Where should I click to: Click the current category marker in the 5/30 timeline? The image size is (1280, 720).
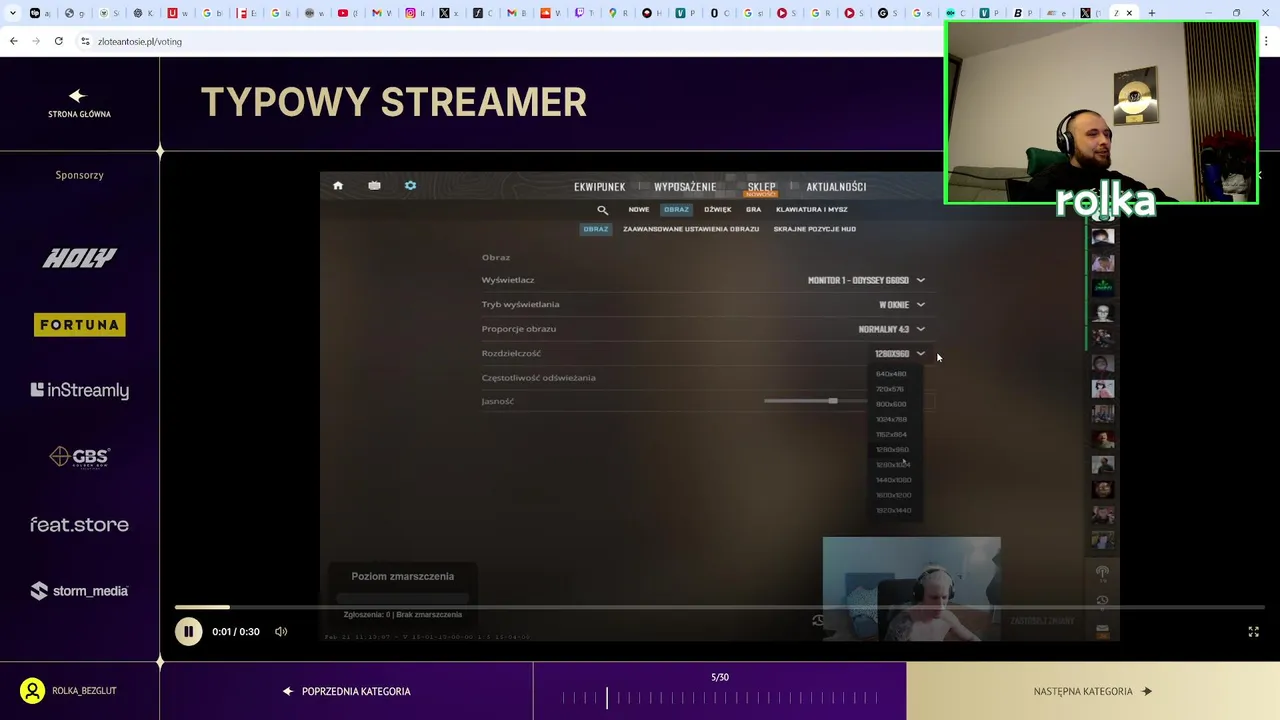606,697
